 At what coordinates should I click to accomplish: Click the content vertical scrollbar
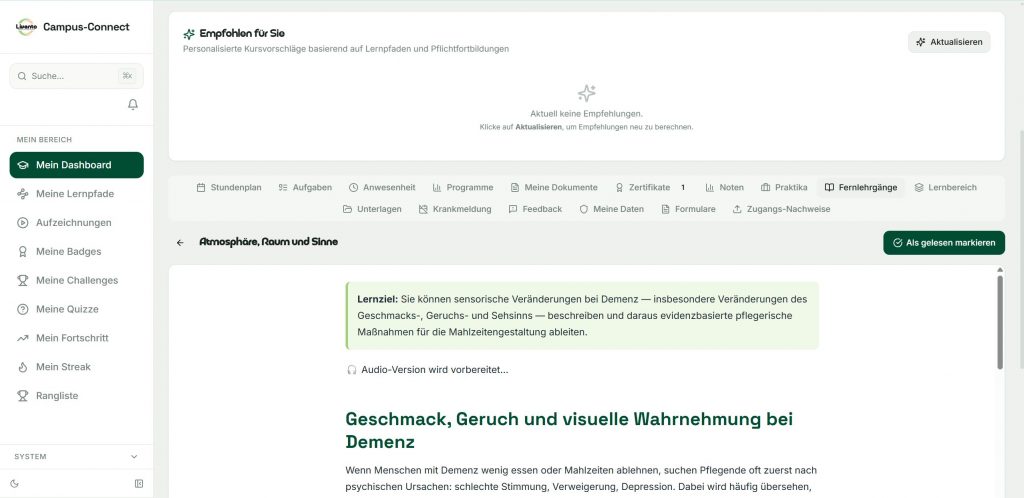(x=1000, y=321)
